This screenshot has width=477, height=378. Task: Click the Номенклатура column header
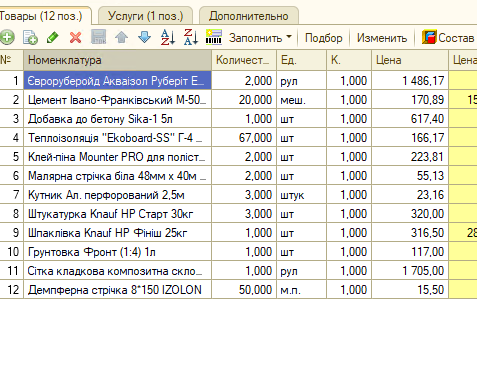[x=117, y=60]
